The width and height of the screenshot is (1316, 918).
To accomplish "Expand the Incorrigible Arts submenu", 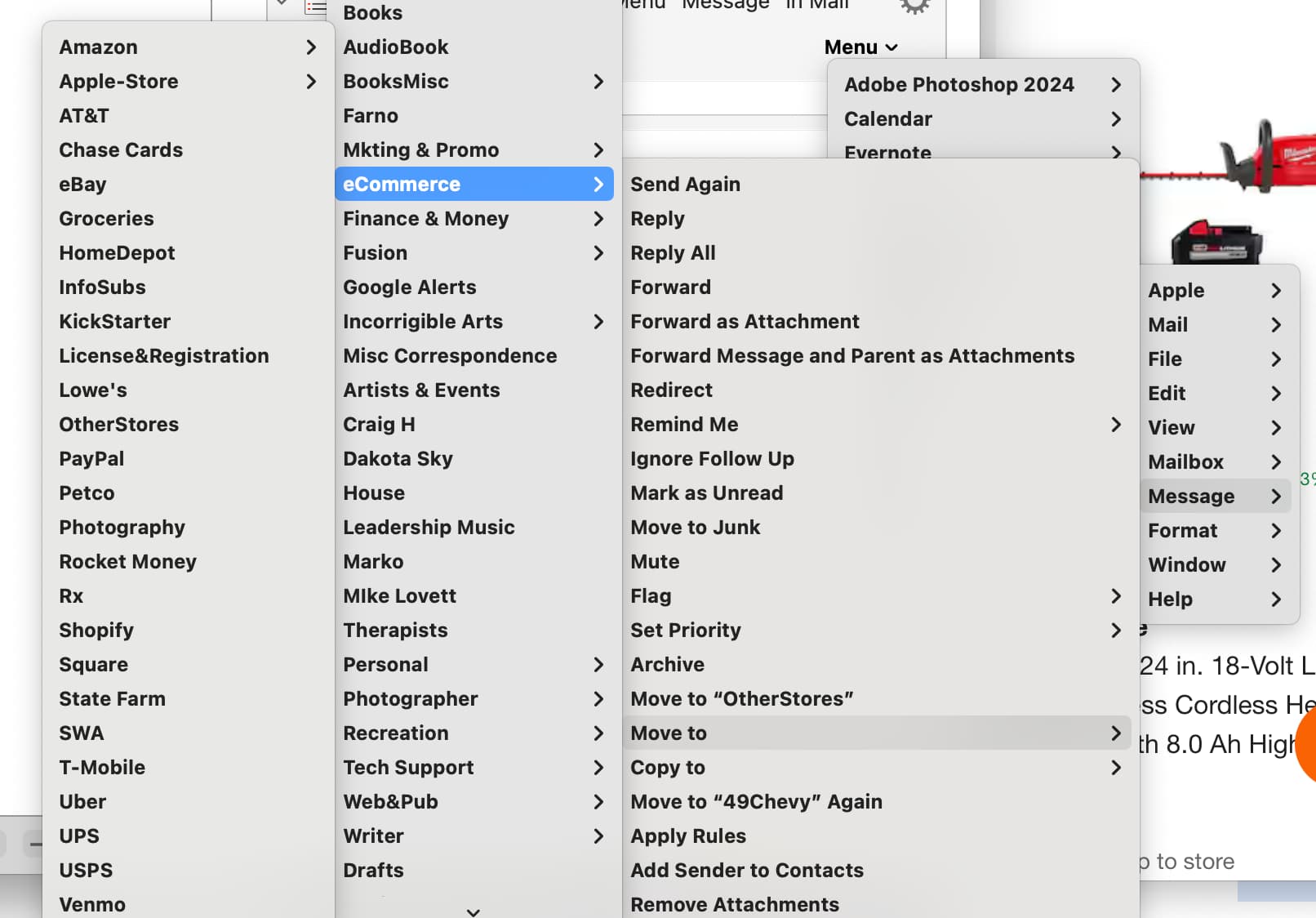I will (474, 322).
